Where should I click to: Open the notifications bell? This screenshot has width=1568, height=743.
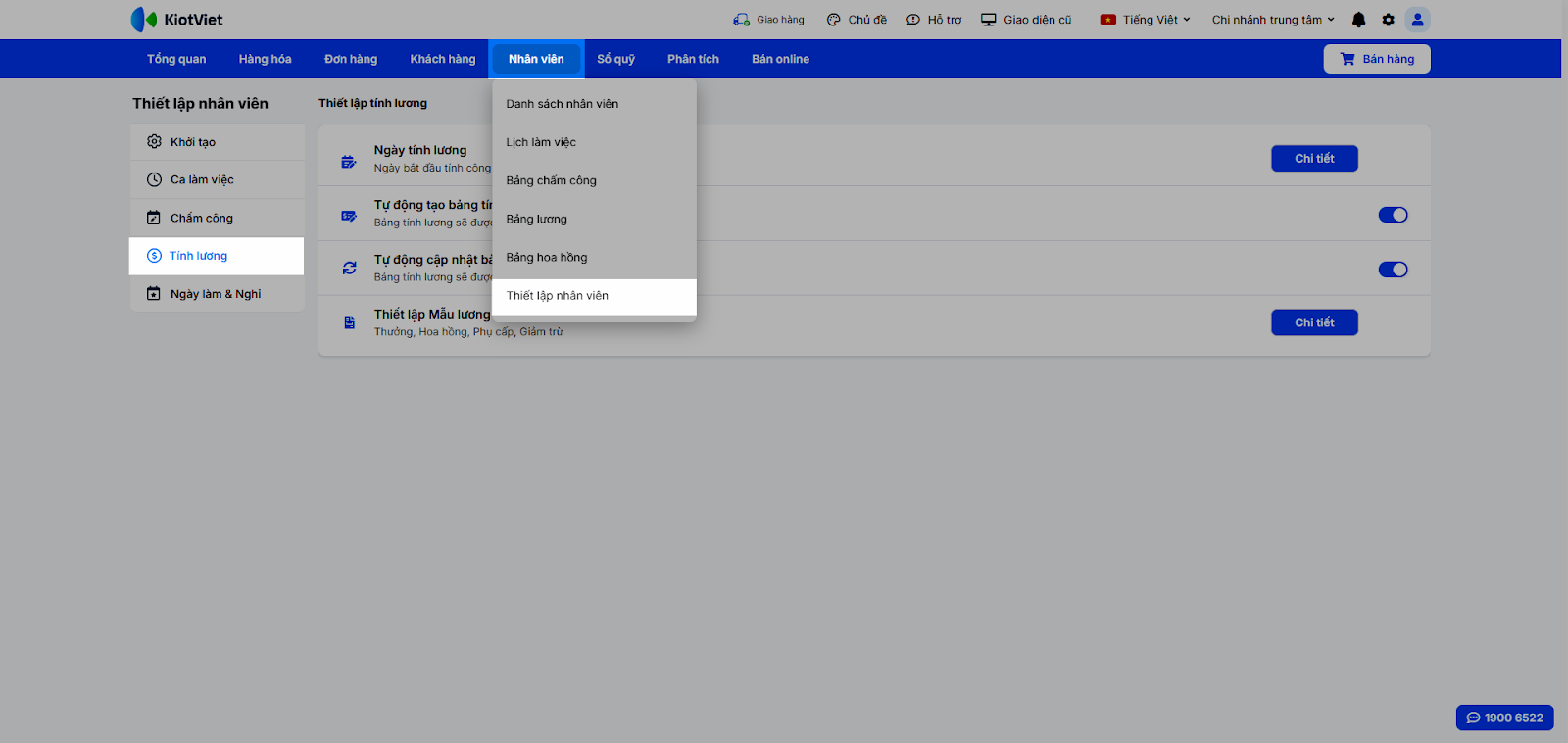click(x=1358, y=20)
